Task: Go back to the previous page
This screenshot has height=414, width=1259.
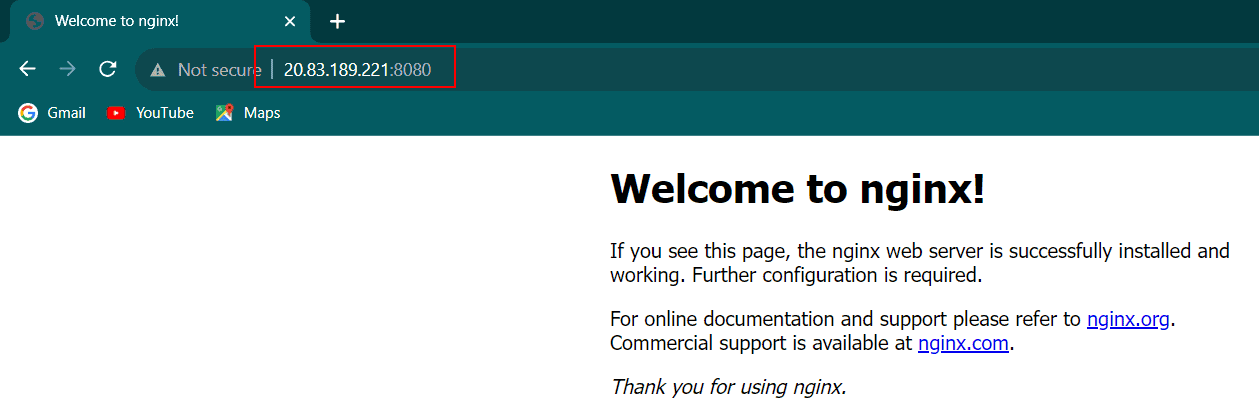Action: tap(28, 69)
